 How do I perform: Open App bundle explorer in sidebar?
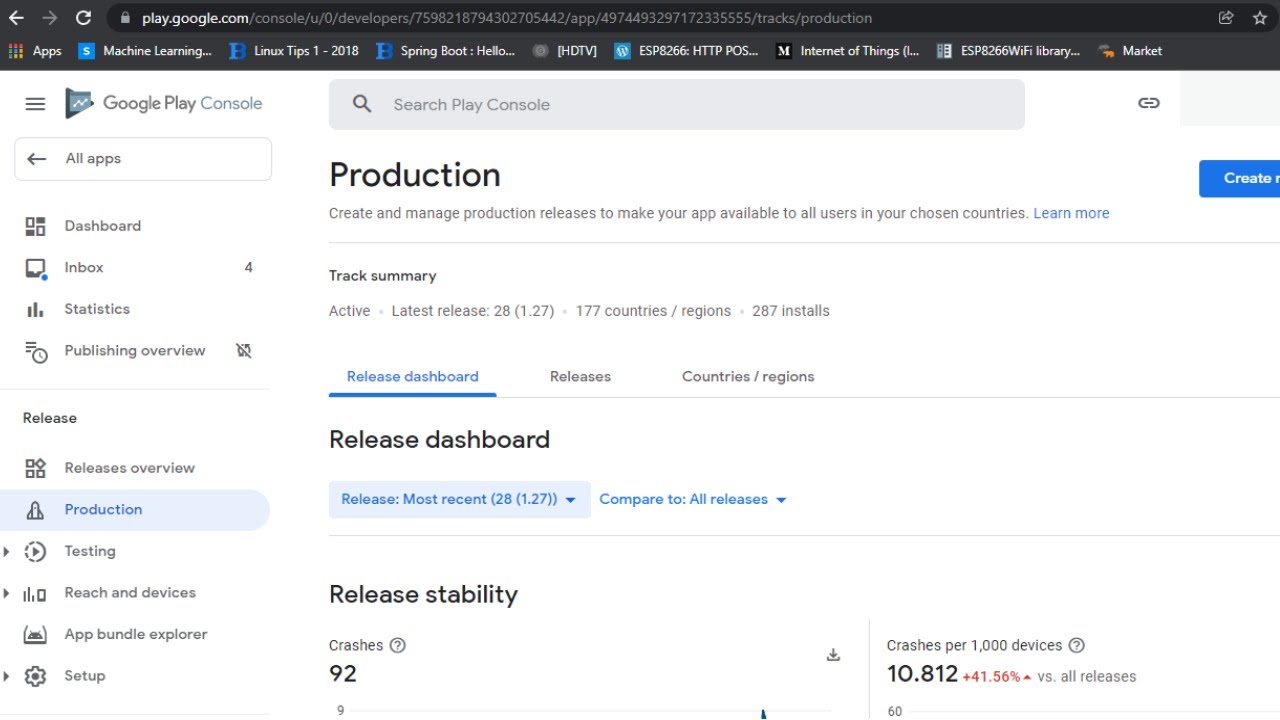pos(135,635)
